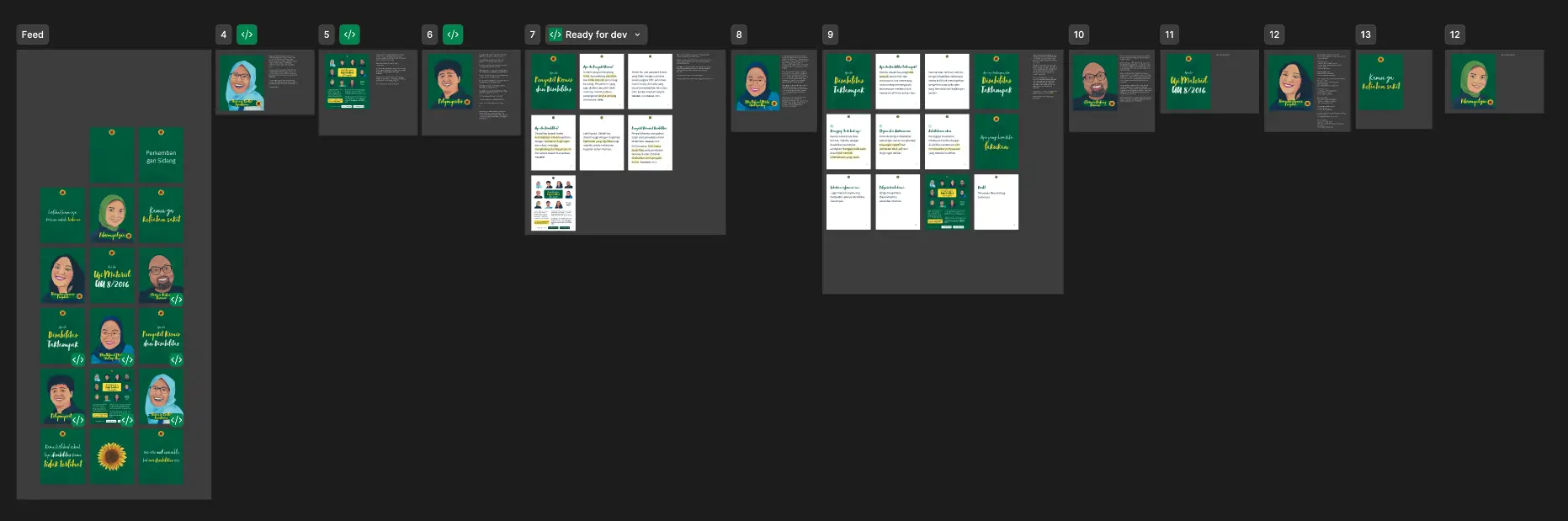
Task: Select the bearded man portrait in section 10
Action: pyautogui.click(x=1095, y=83)
